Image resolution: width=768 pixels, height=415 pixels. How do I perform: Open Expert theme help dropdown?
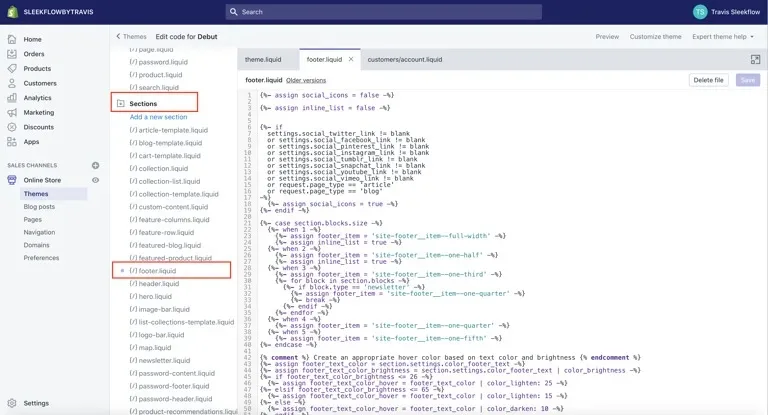click(x=723, y=37)
